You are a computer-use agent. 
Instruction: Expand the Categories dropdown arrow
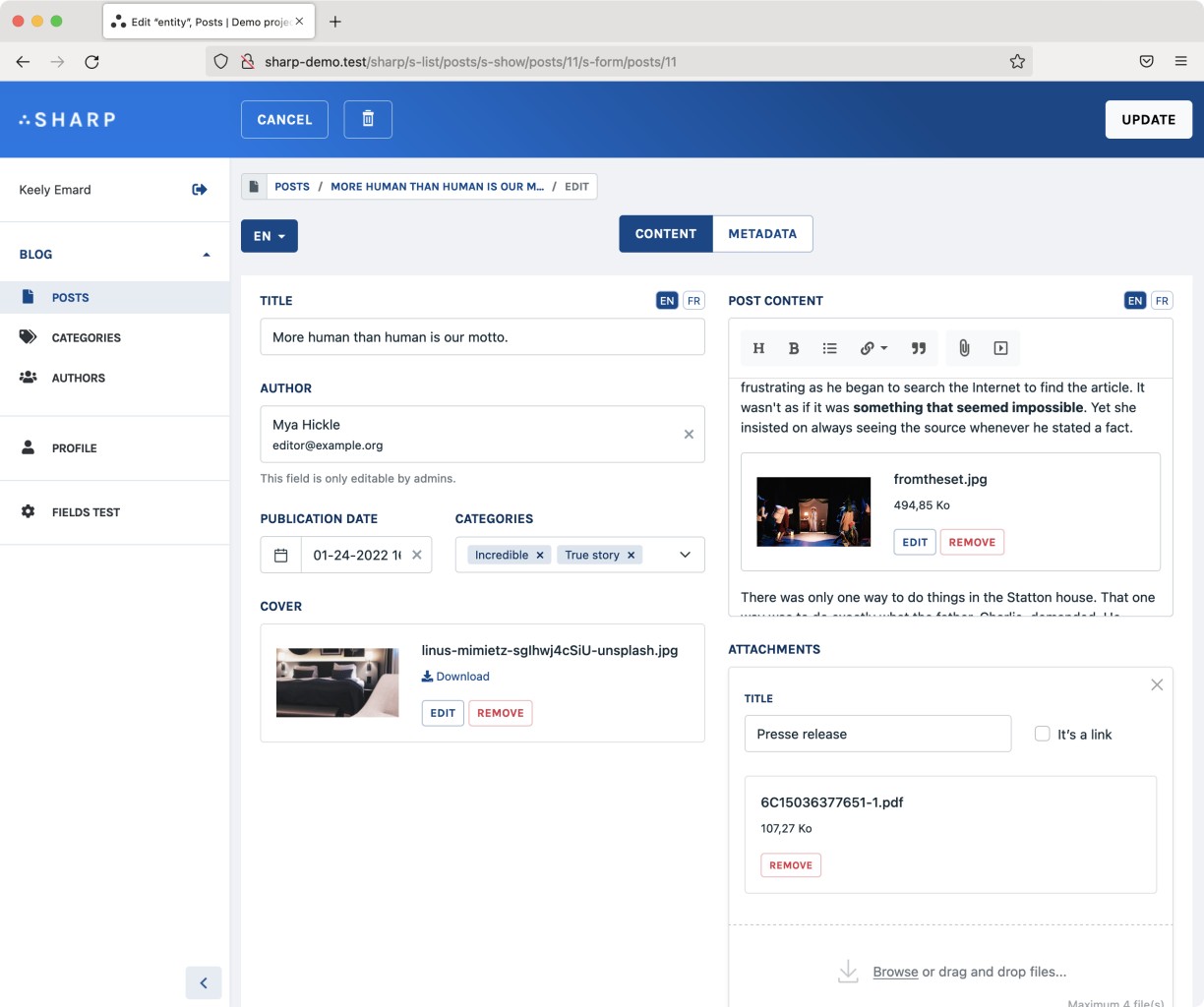685,555
